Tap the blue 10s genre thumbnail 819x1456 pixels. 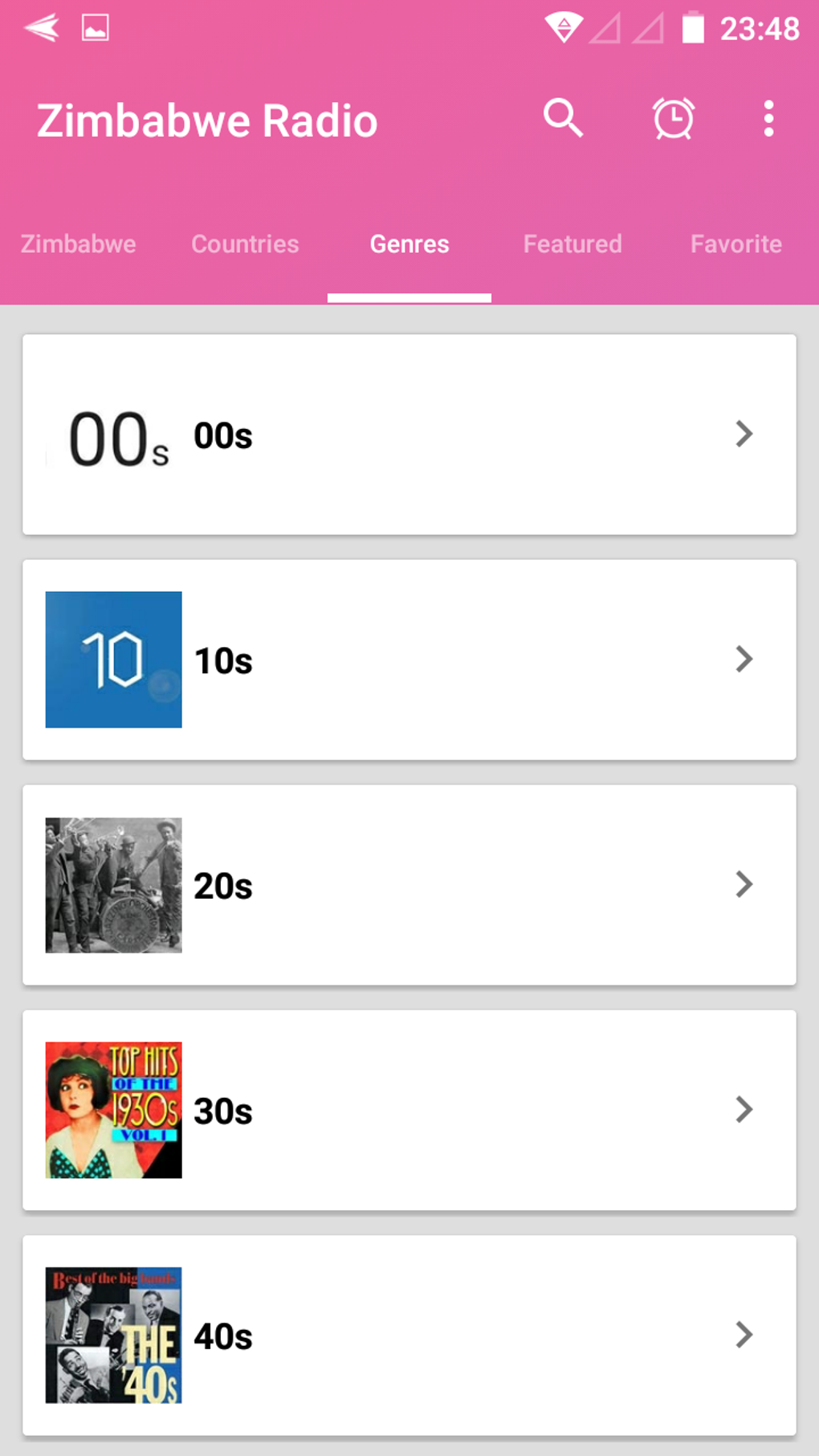tap(113, 659)
